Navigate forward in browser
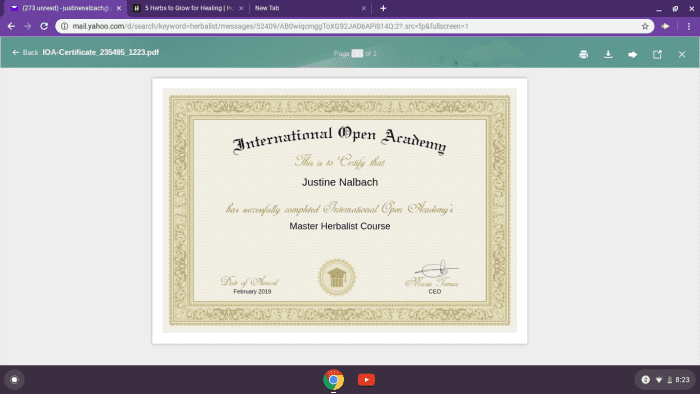The width and height of the screenshot is (700, 394). point(28,26)
